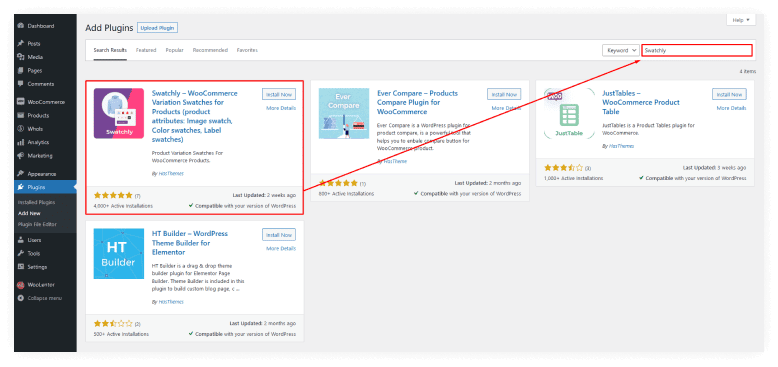Viewport: 778px width, 367px height.
Task: Click the Plugins plug icon
Action: [21, 187]
